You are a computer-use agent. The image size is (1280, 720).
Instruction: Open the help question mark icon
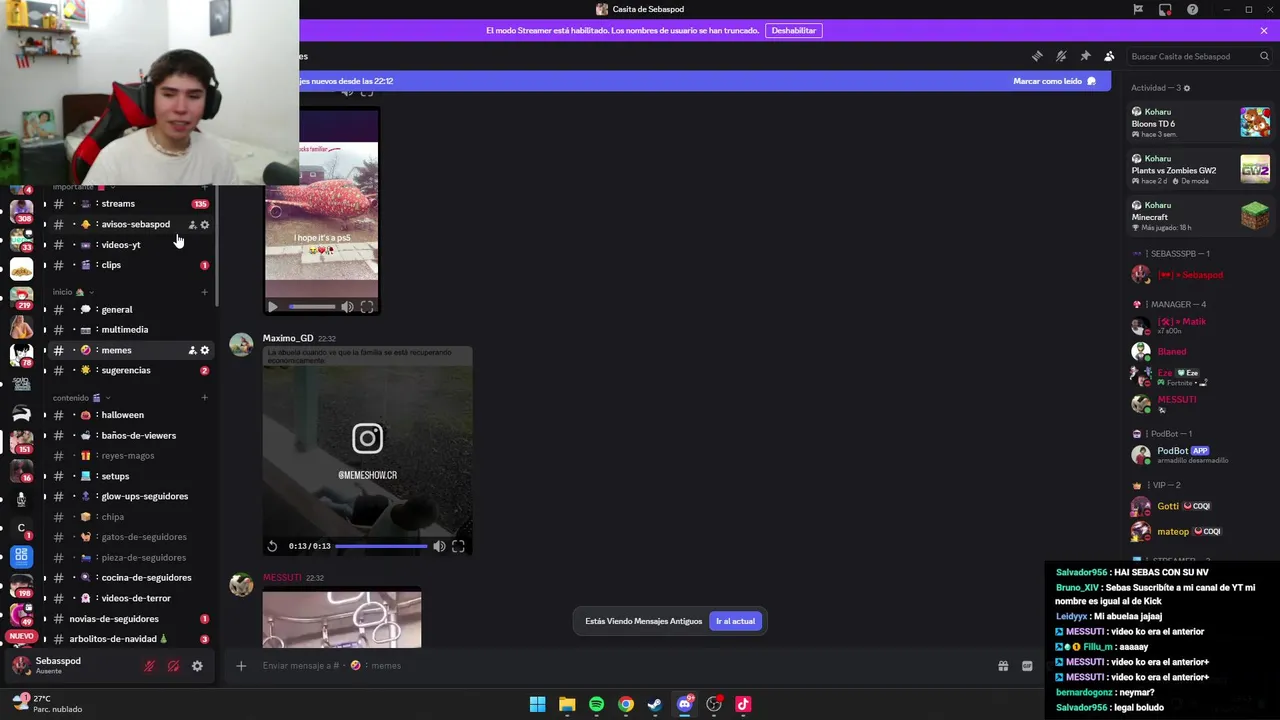(x=1192, y=9)
